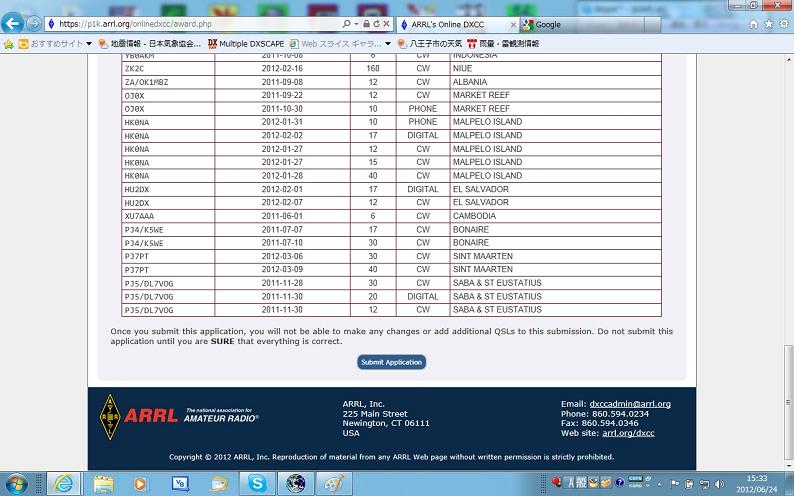Click date 2012-02-16 cell
This screenshot has width=794, height=496.
(x=282, y=68)
